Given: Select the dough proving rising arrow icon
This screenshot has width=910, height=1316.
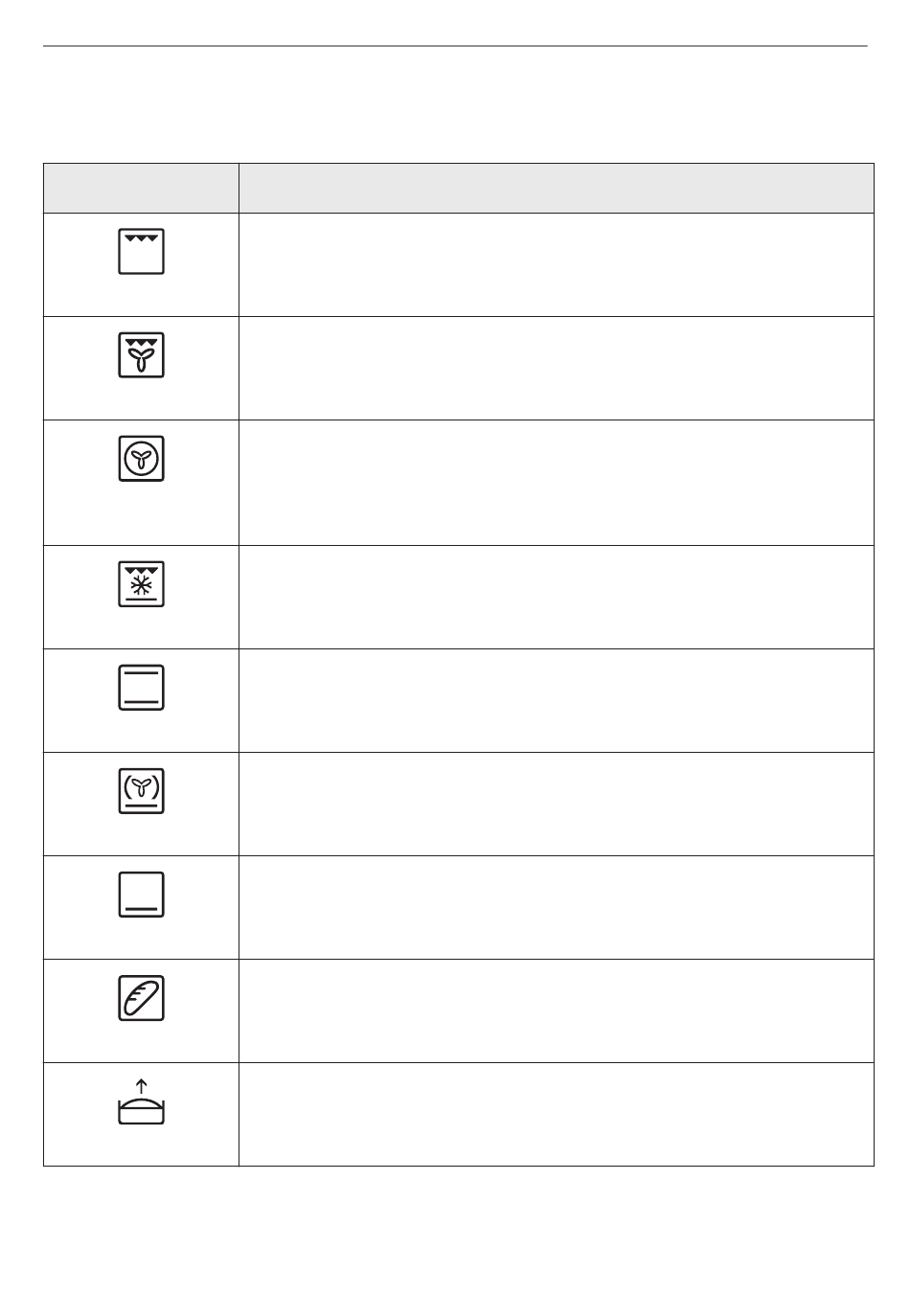Looking at the screenshot, I should (141, 1101).
